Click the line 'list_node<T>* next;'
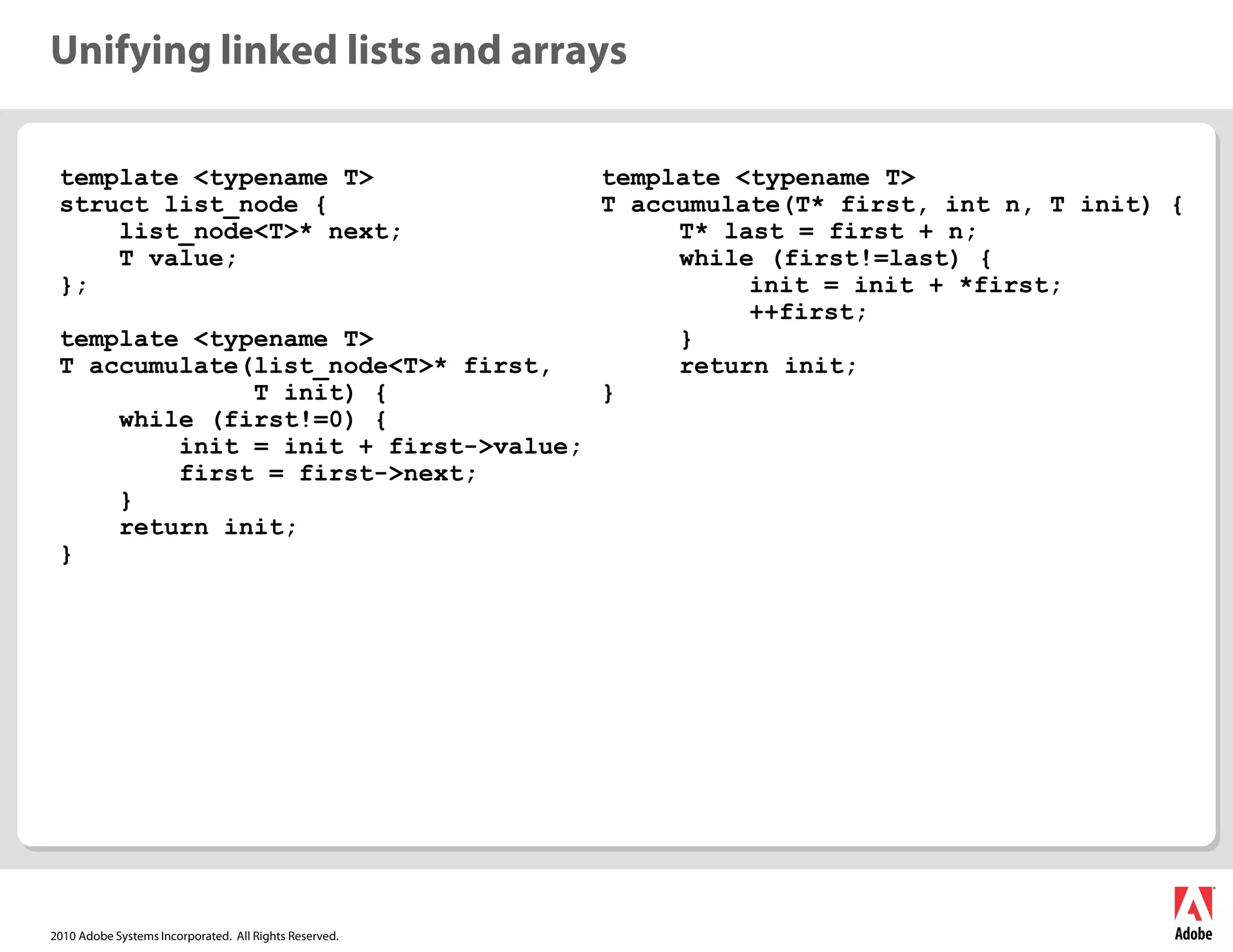This screenshot has height=952, width=1233. (260, 232)
